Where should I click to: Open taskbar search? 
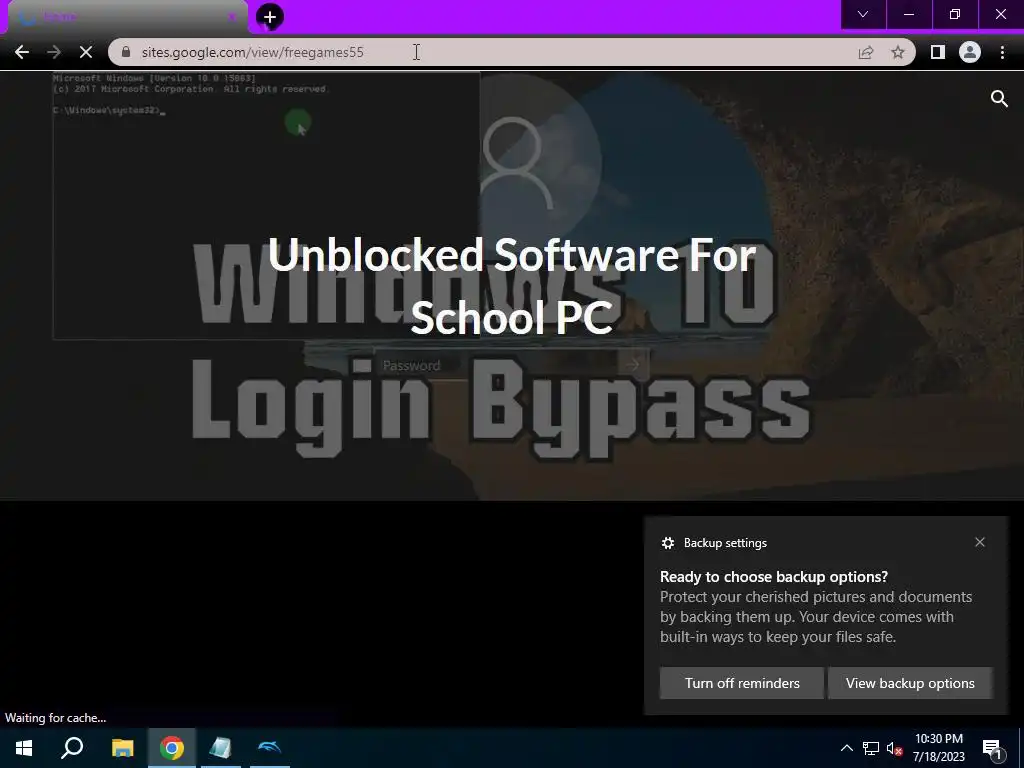click(72, 748)
